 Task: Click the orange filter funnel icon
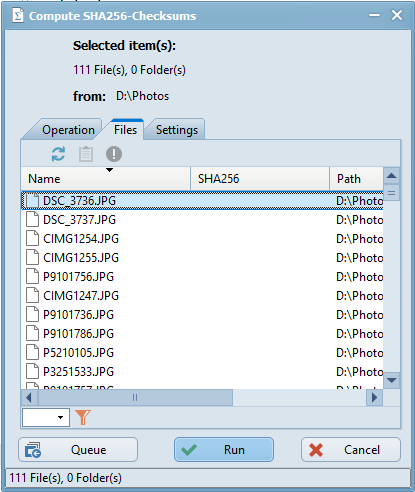coord(83,417)
